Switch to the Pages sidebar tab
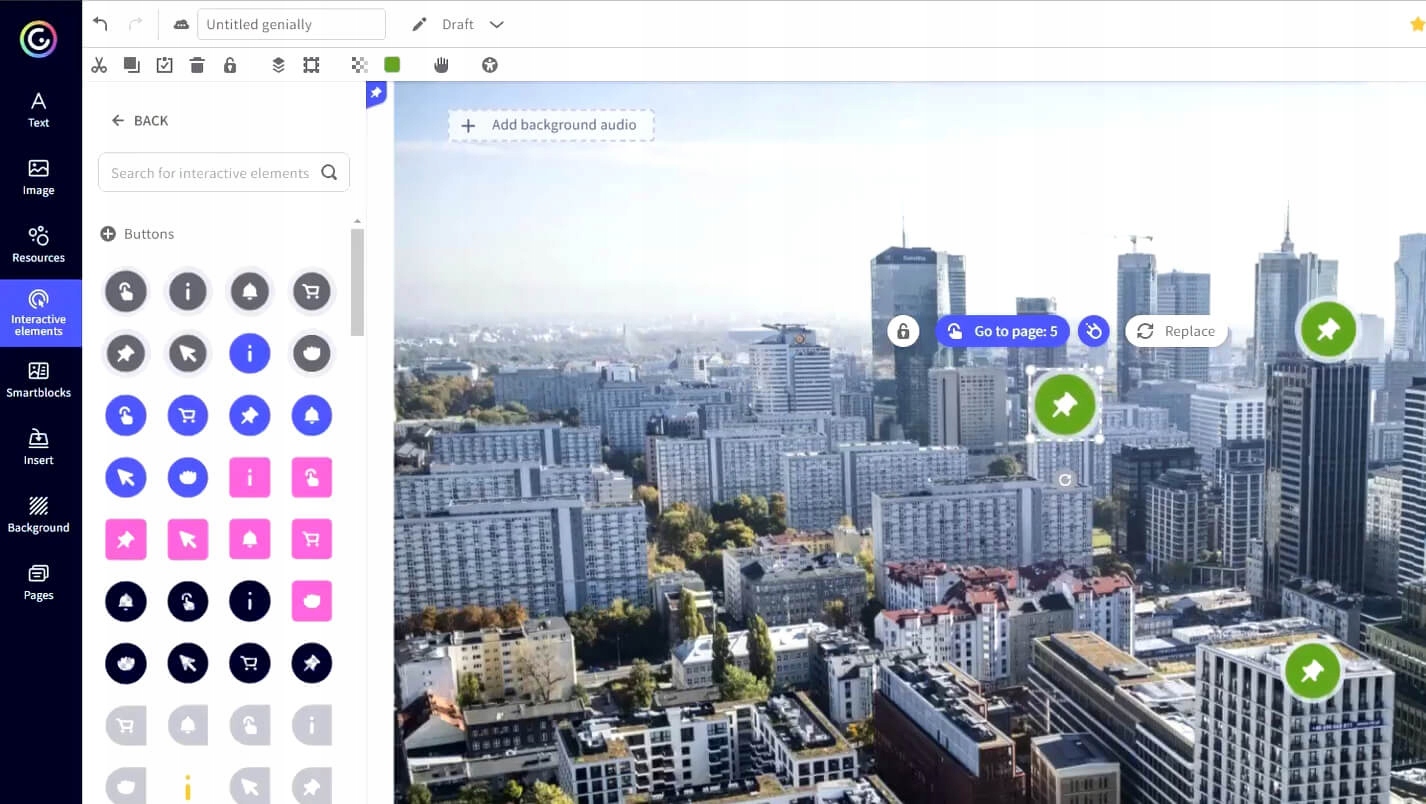The height and width of the screenshot is (804, 1426). 39,582
